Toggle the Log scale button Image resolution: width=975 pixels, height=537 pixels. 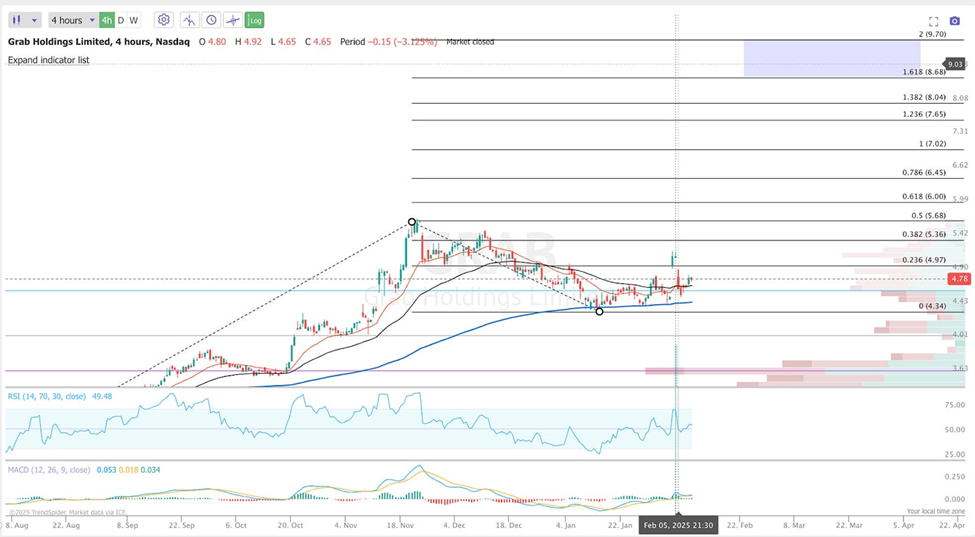(255, 20)
